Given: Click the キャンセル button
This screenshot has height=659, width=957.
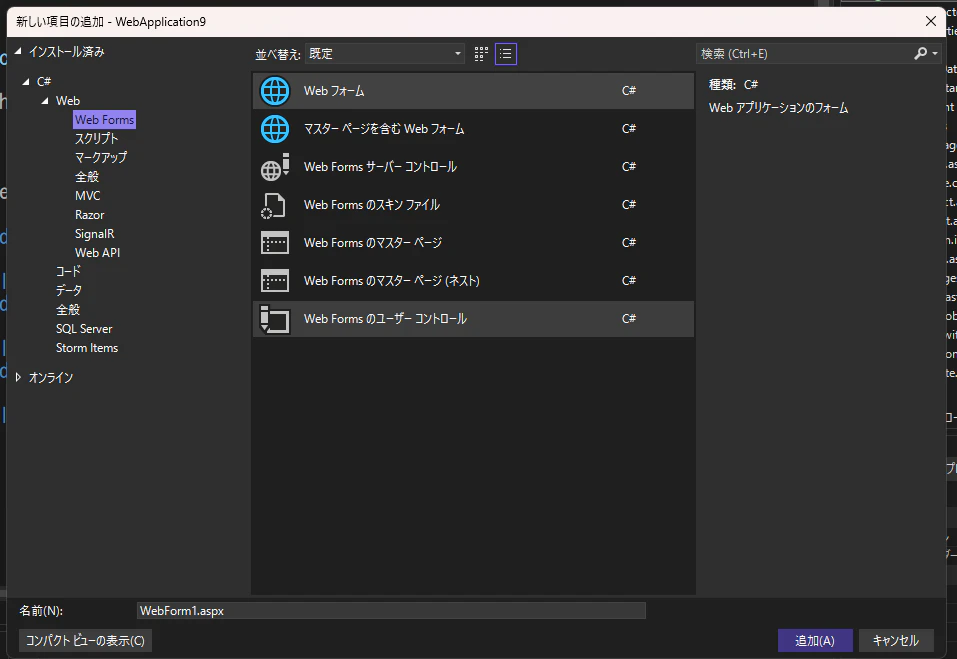Looking at the screenshot, I should 896,641.
